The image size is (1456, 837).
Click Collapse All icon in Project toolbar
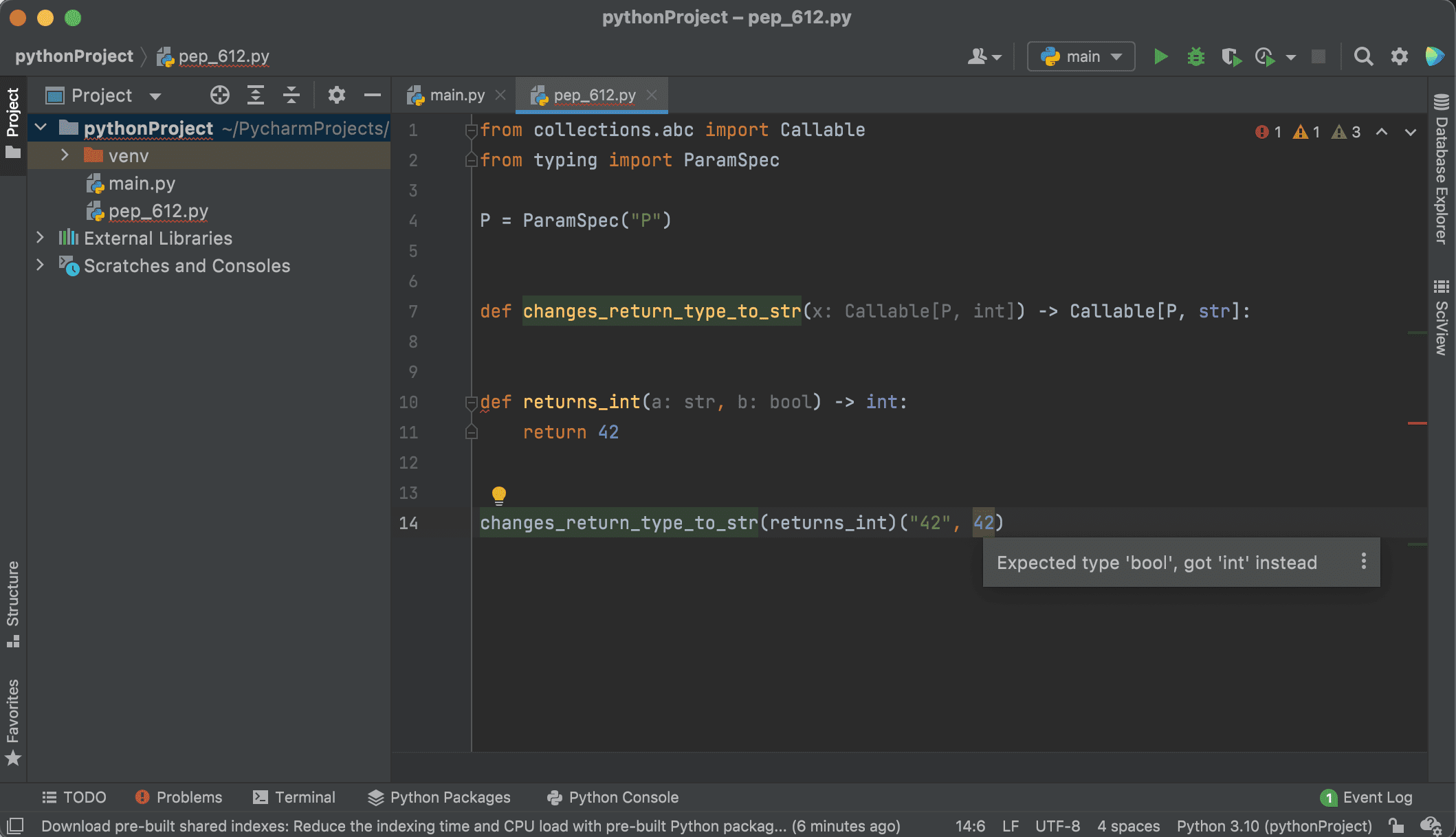pyautogui.click(x=291, y=95)
